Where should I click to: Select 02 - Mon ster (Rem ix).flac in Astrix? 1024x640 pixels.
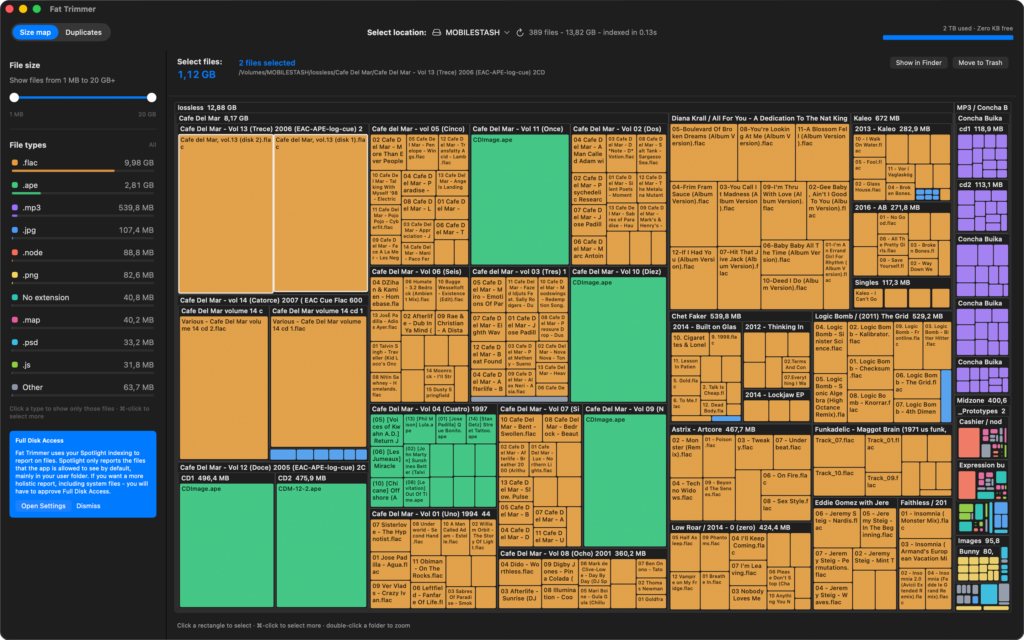click(x=686, y=455)
